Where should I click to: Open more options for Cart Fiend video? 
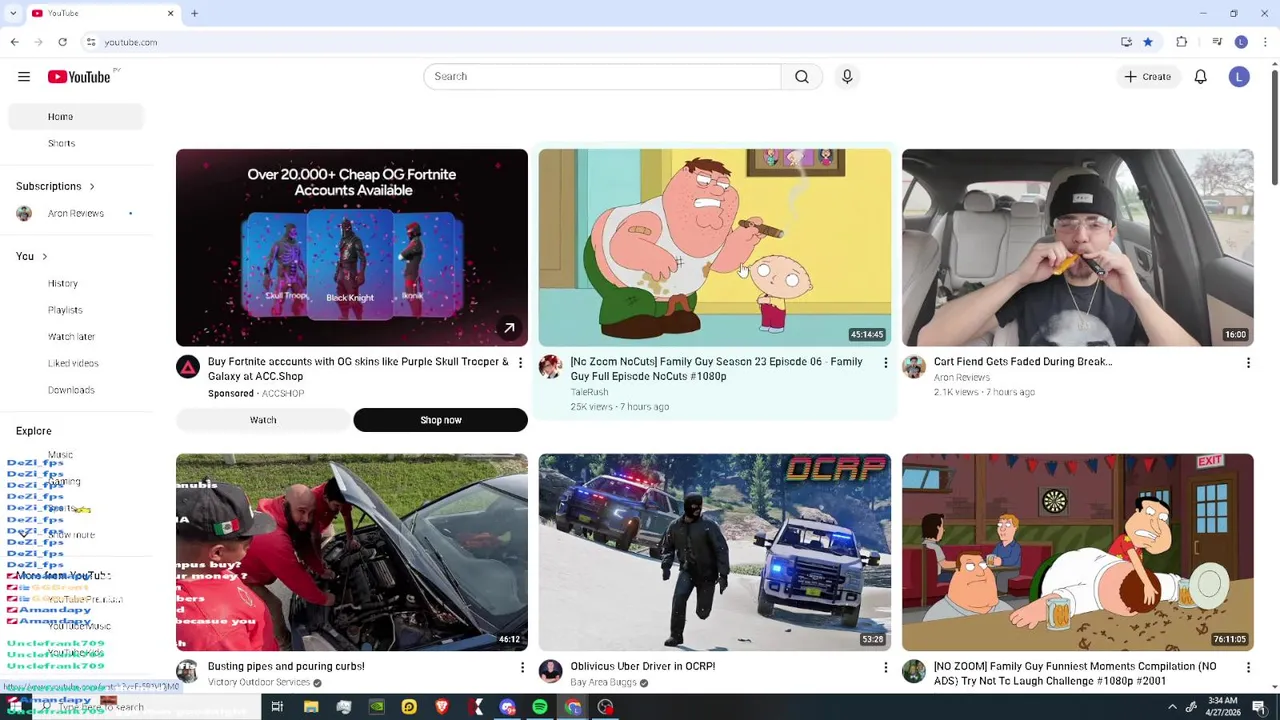coord(1248,363)
